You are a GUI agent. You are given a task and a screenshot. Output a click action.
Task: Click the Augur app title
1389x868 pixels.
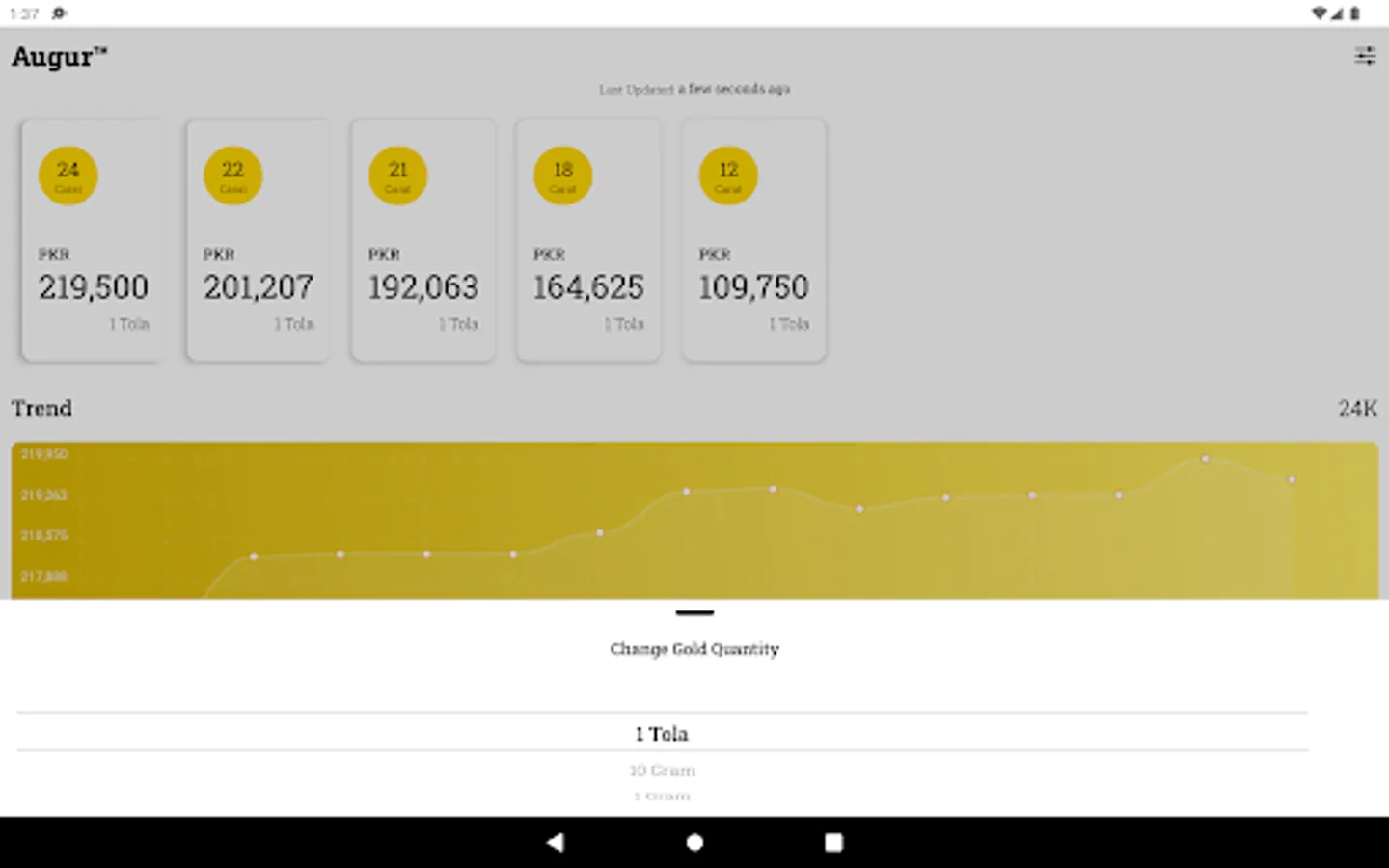pyautogui.click(x=60, y=57)
